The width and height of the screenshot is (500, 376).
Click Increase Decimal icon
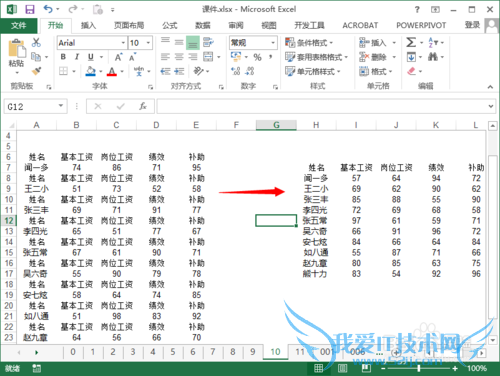tap(236, 71)
